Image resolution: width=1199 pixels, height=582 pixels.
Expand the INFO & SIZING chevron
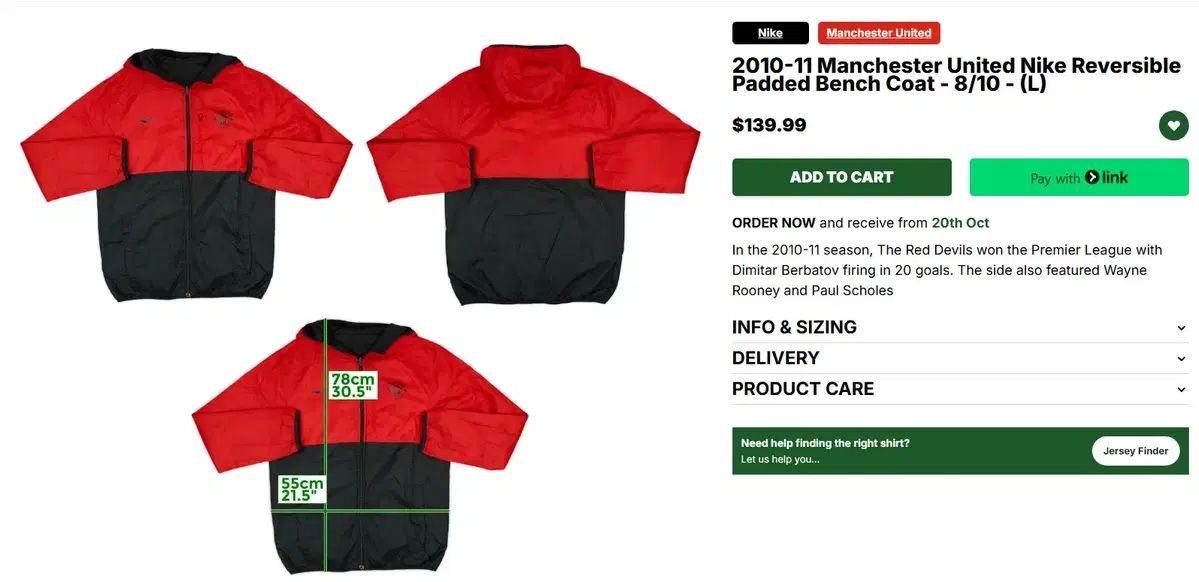tap(1181, 328)
